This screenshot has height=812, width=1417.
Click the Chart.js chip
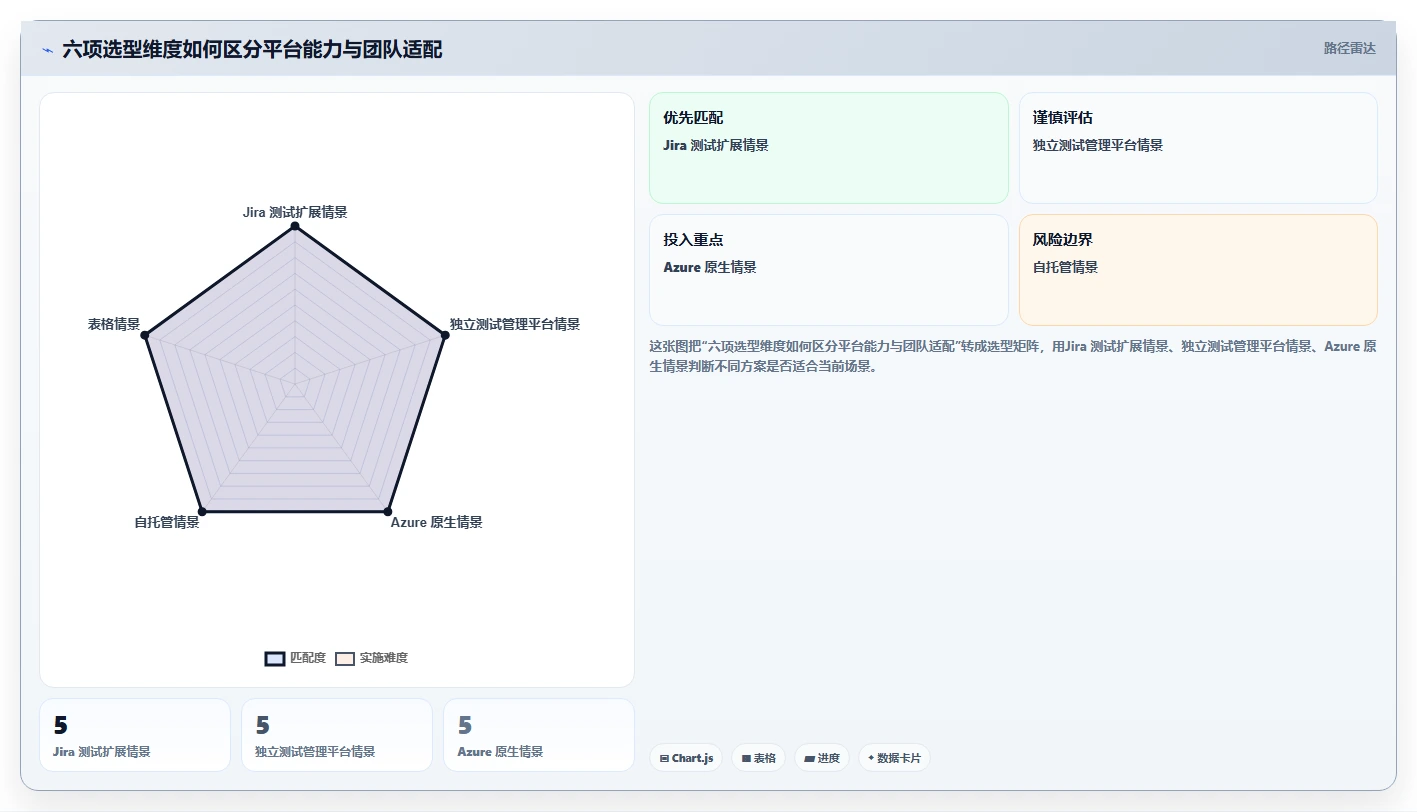point(686,758)
